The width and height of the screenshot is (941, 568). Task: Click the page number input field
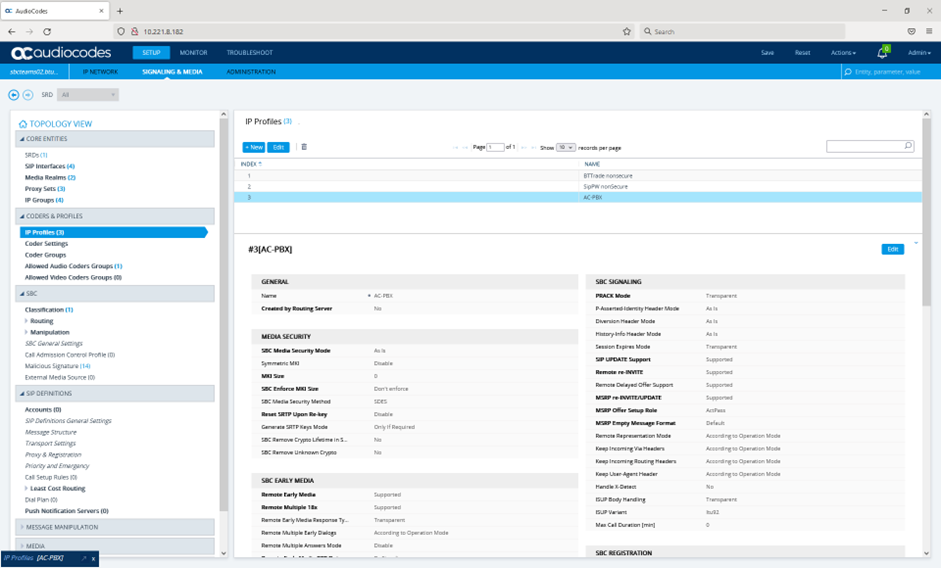(495, 147)
